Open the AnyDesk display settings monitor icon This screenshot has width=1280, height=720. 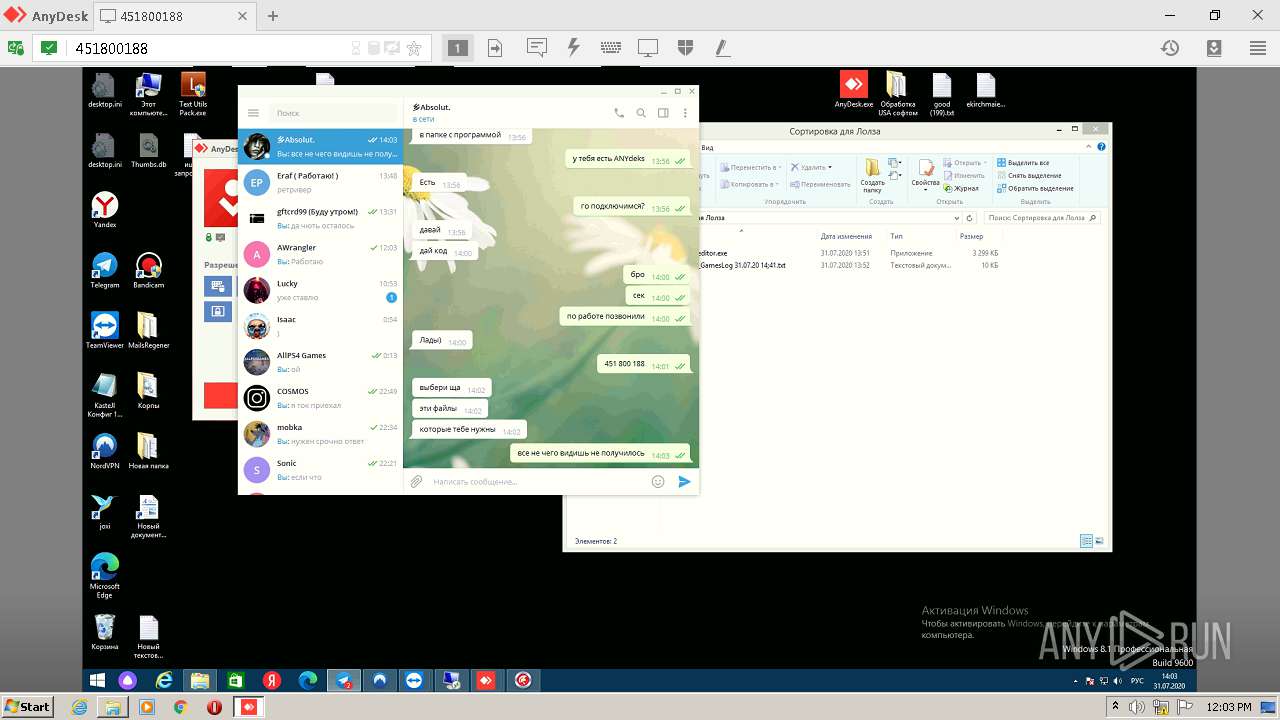pyautogui.click(x=648, y=48)
